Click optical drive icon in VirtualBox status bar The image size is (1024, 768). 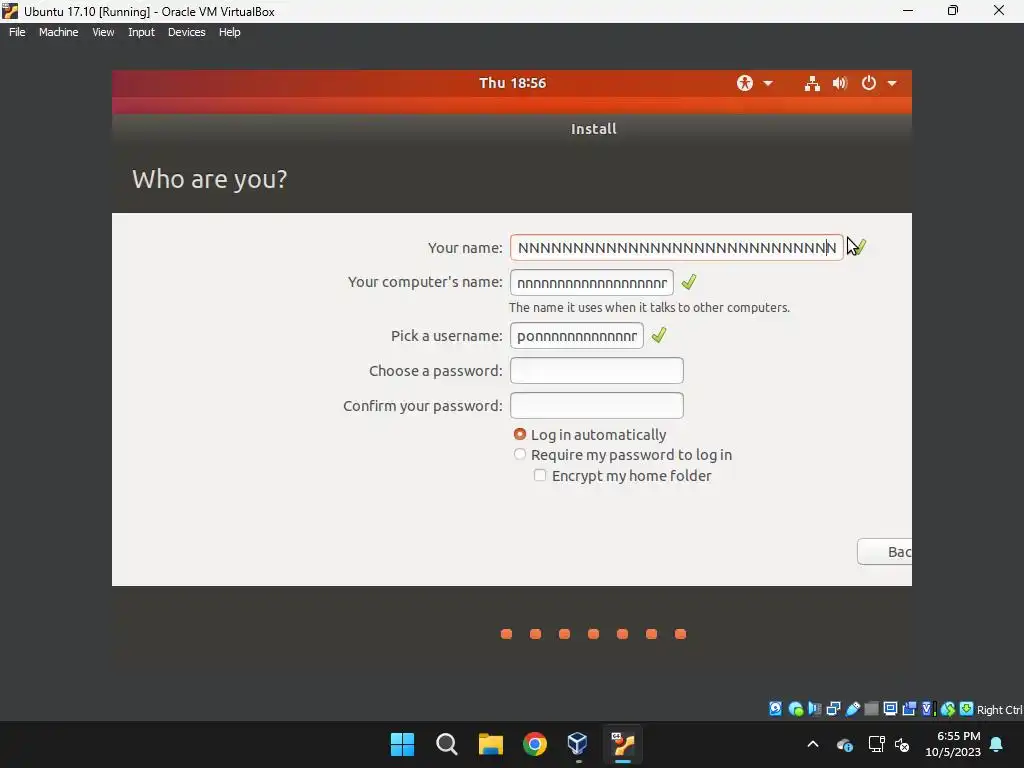click(795, 709)
